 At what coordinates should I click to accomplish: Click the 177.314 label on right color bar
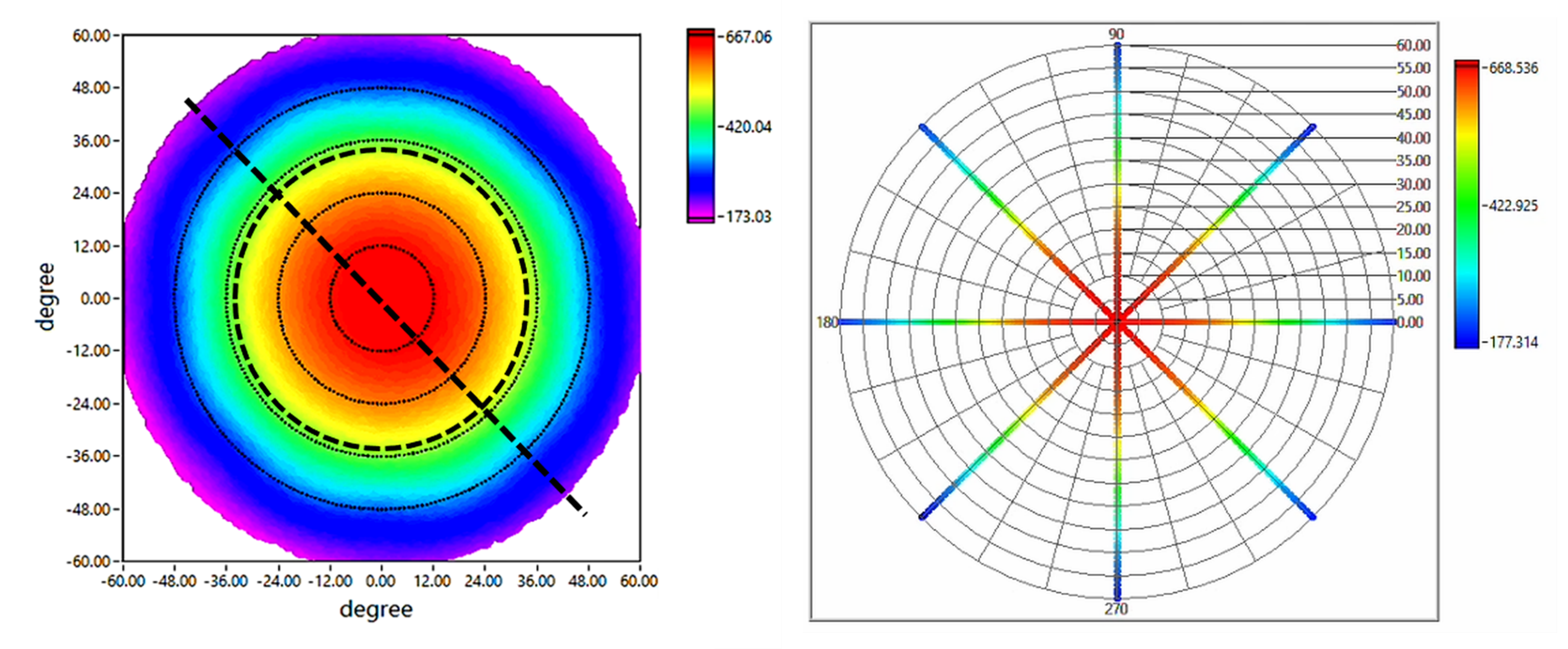point(1513,342)
